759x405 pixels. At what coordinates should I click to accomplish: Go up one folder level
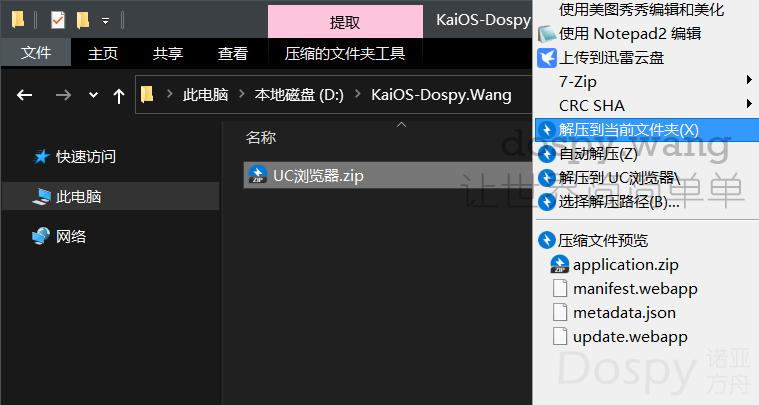click(119, 96)
